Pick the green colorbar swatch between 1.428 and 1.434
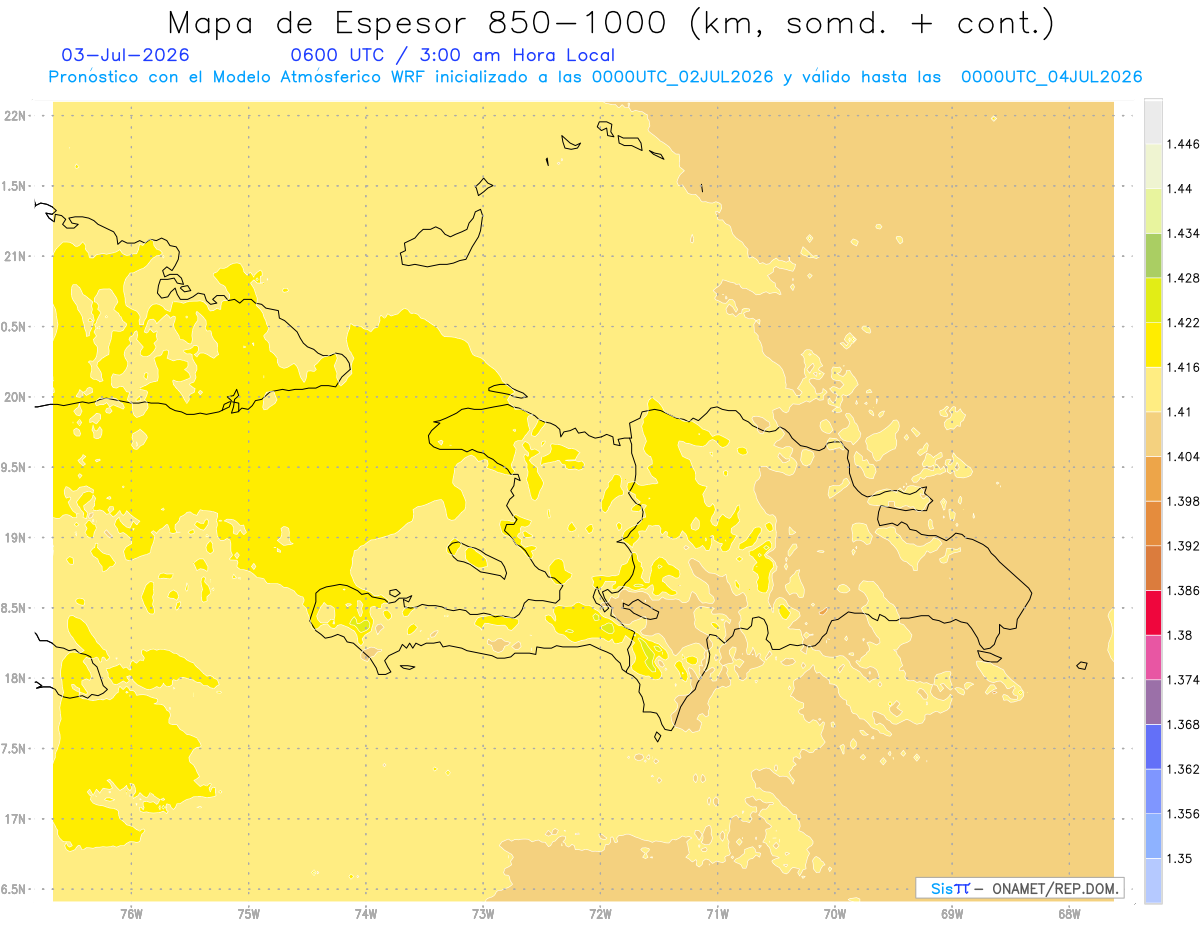Viewport: 1200px width, 927px height. 1153,255
